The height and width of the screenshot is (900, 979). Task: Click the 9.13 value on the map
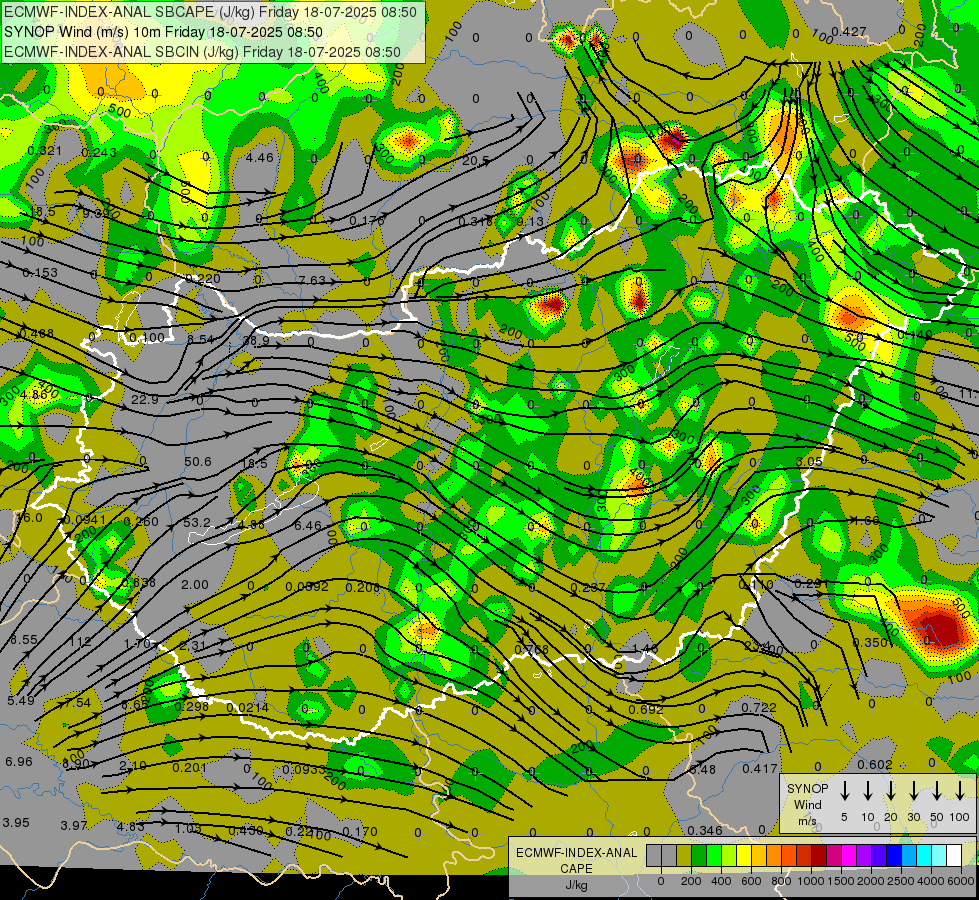530,221
